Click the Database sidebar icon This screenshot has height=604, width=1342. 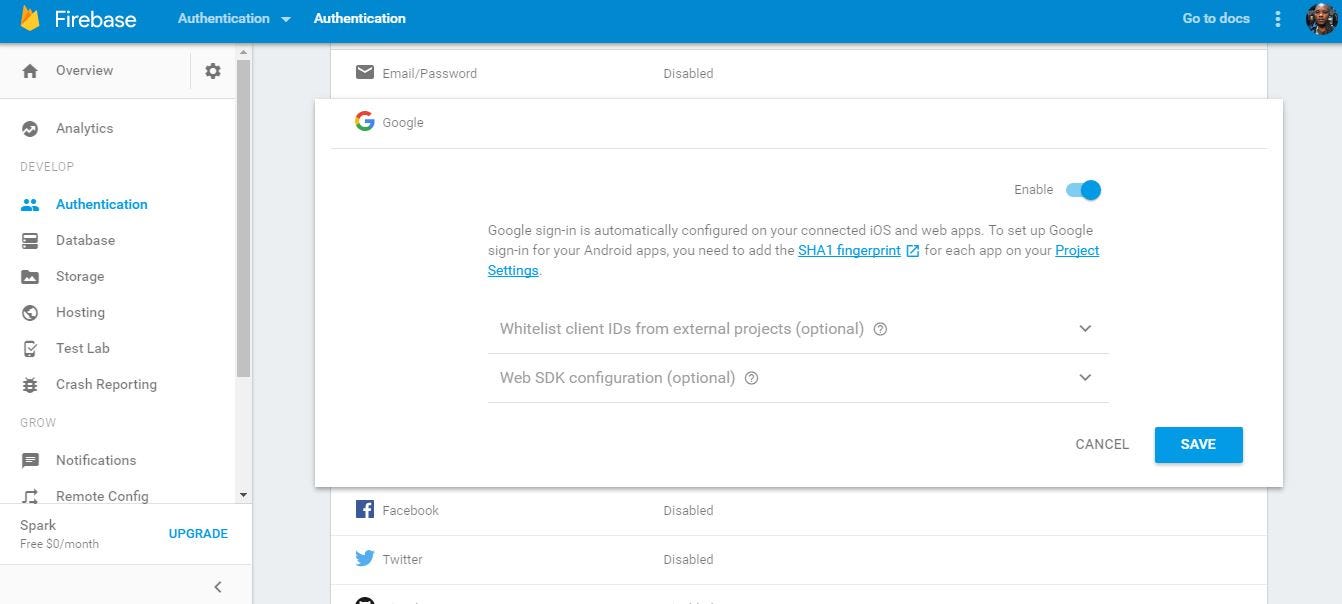coord(30,240)
